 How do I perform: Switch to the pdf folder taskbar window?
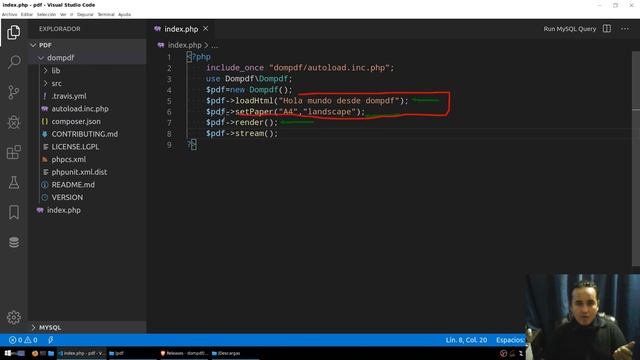click(133, 353)
